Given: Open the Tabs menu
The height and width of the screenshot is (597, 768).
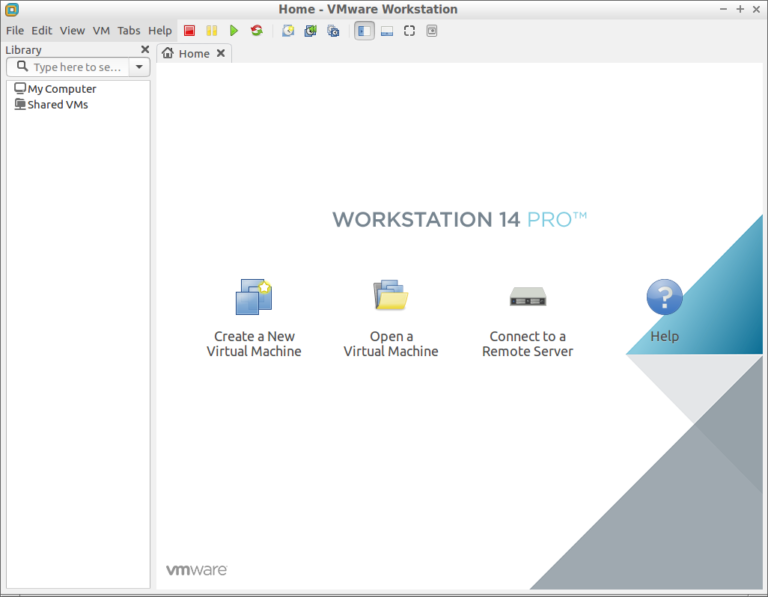Looking at the screenshot, I should click(129, 30).
